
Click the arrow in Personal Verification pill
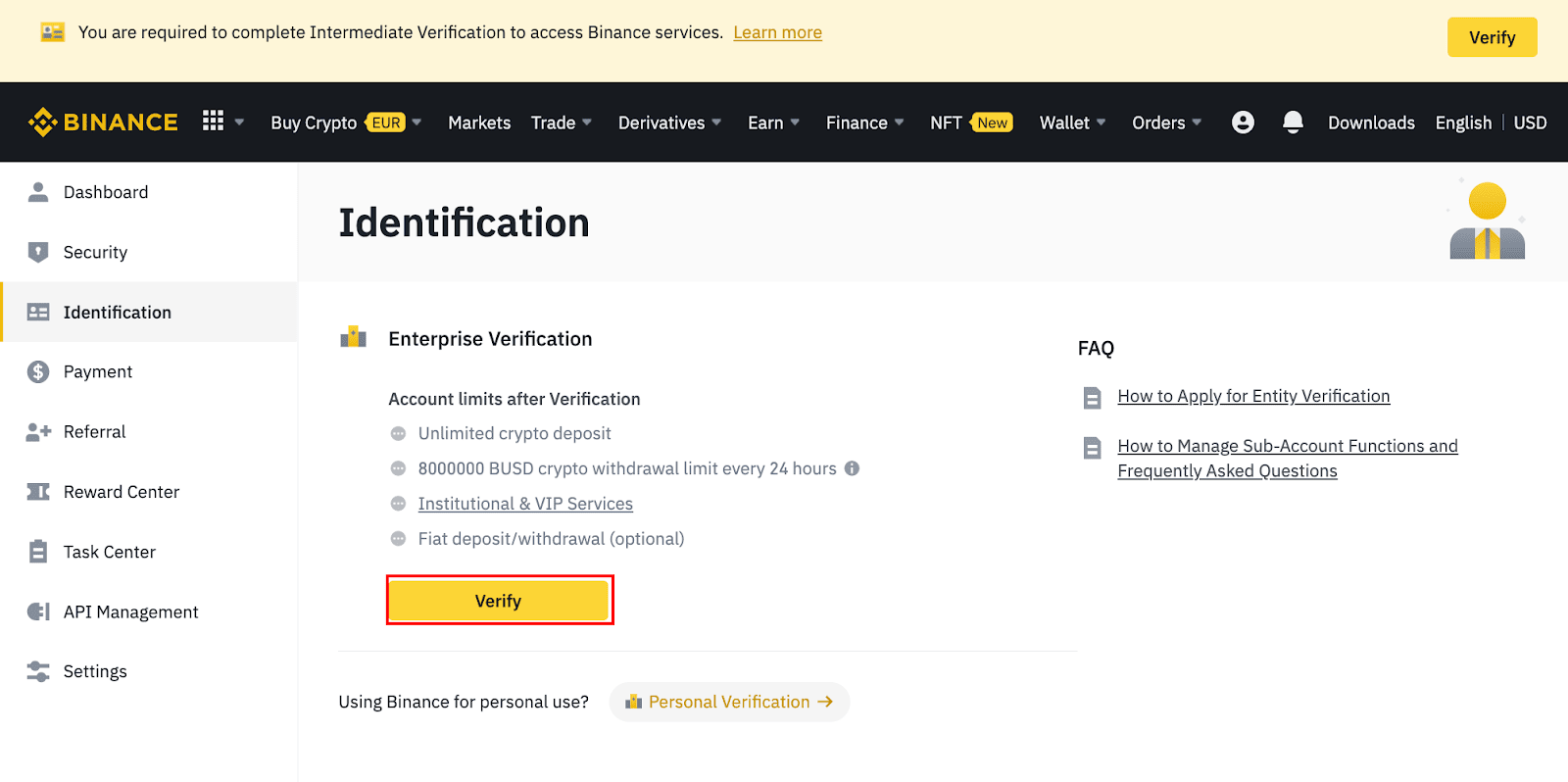[x=825, y=702]
